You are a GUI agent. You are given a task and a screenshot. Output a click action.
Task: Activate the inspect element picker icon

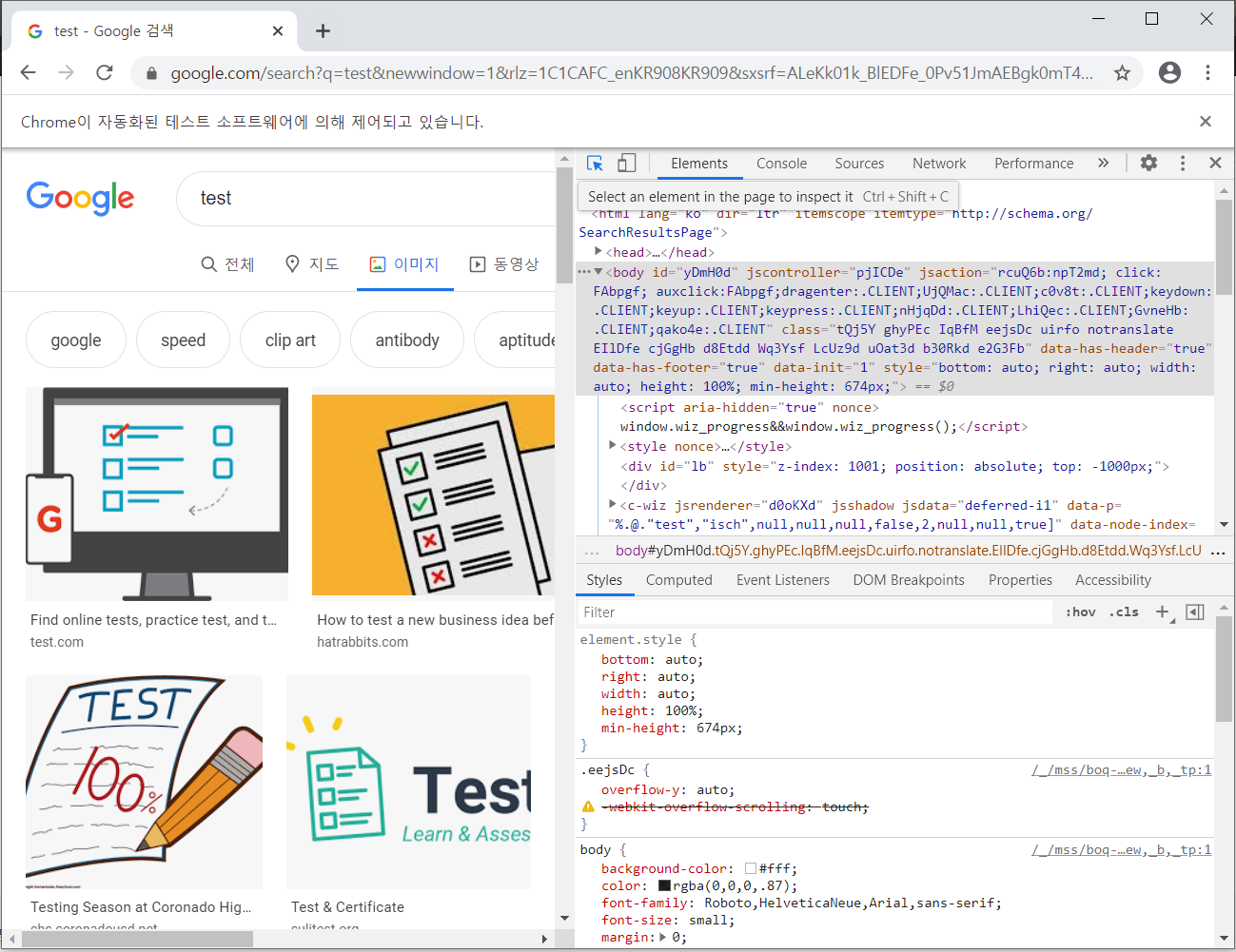click(595, 164)
